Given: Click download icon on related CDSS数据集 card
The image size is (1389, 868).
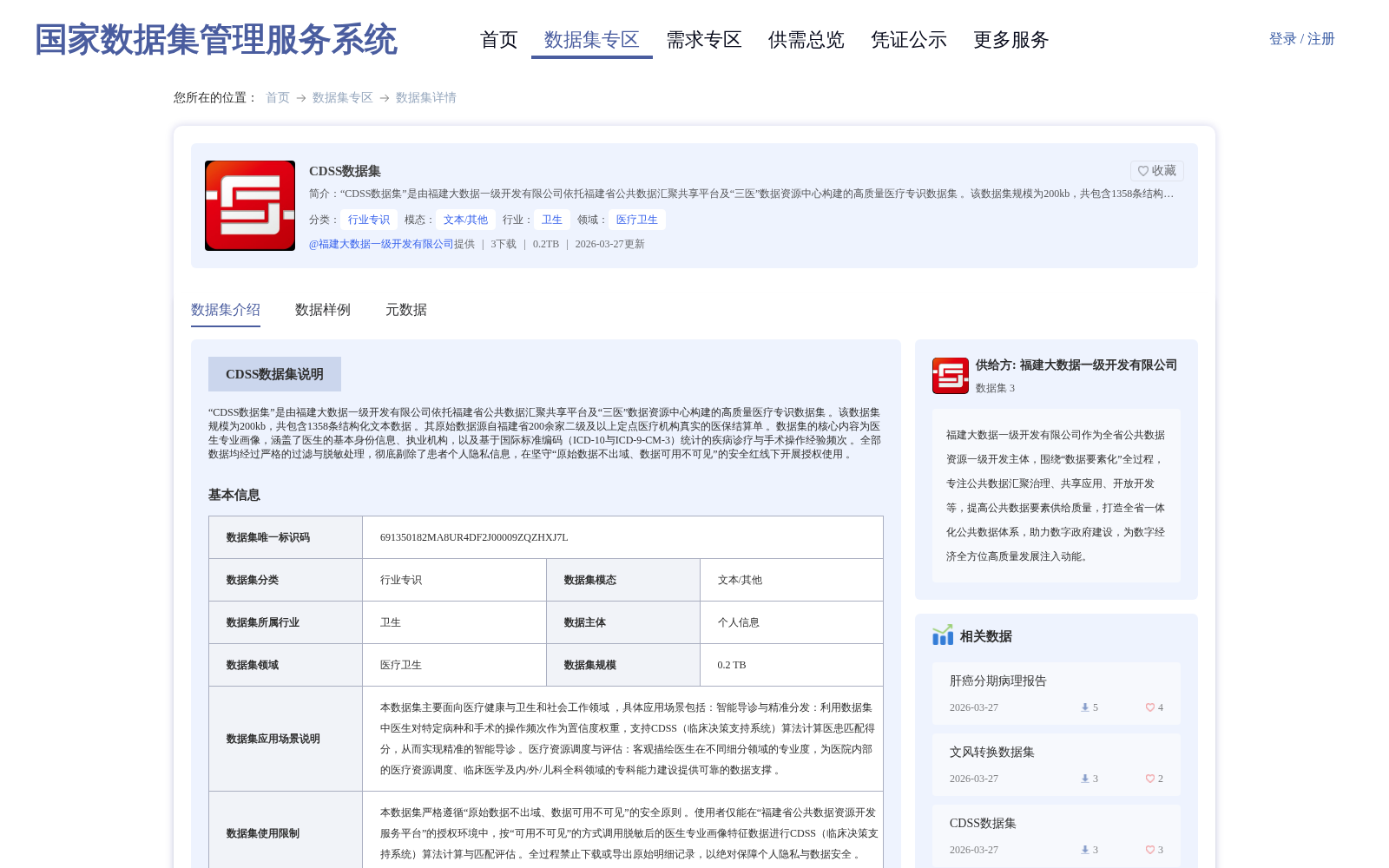Looking at the screenshot, I should 1085,850.
